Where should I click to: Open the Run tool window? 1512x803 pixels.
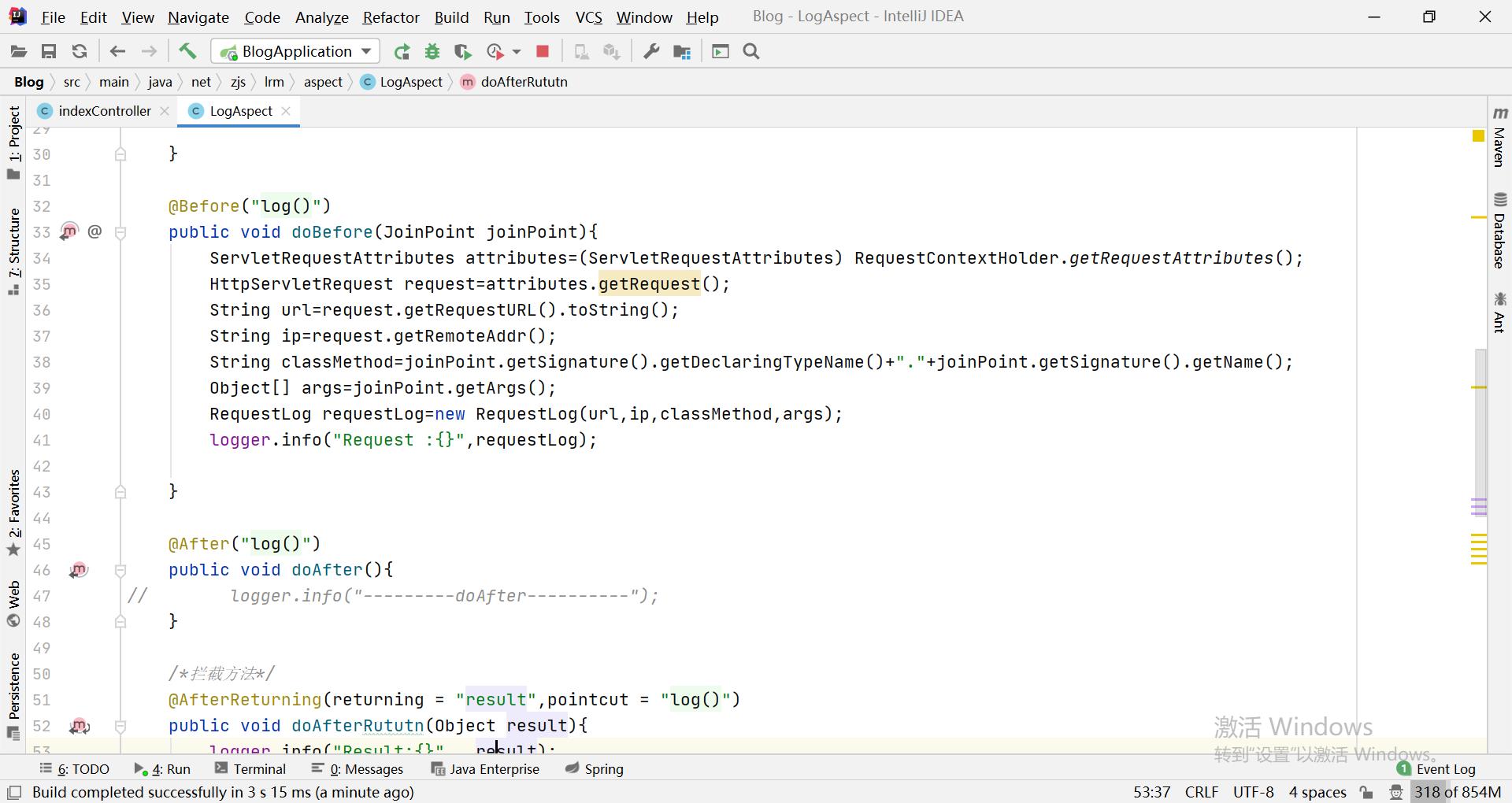click(x=162, y=769)
